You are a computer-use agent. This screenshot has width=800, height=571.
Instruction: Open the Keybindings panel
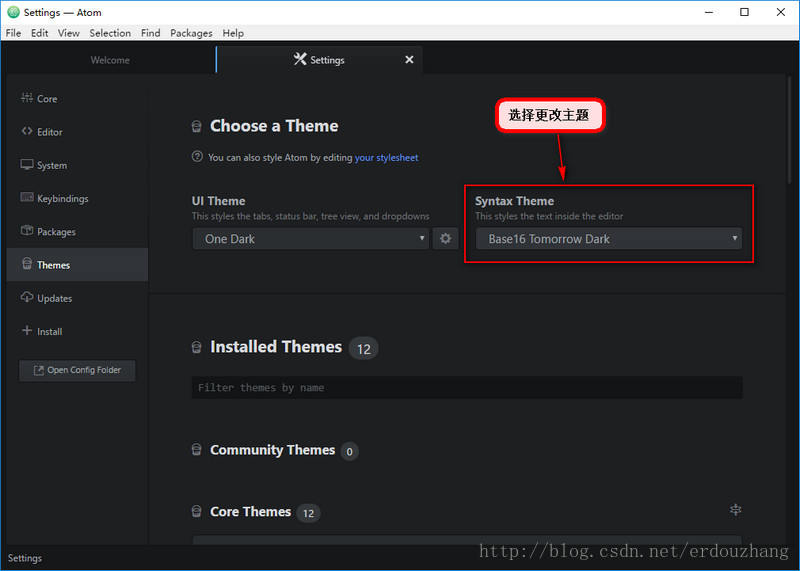coord(77,198)
